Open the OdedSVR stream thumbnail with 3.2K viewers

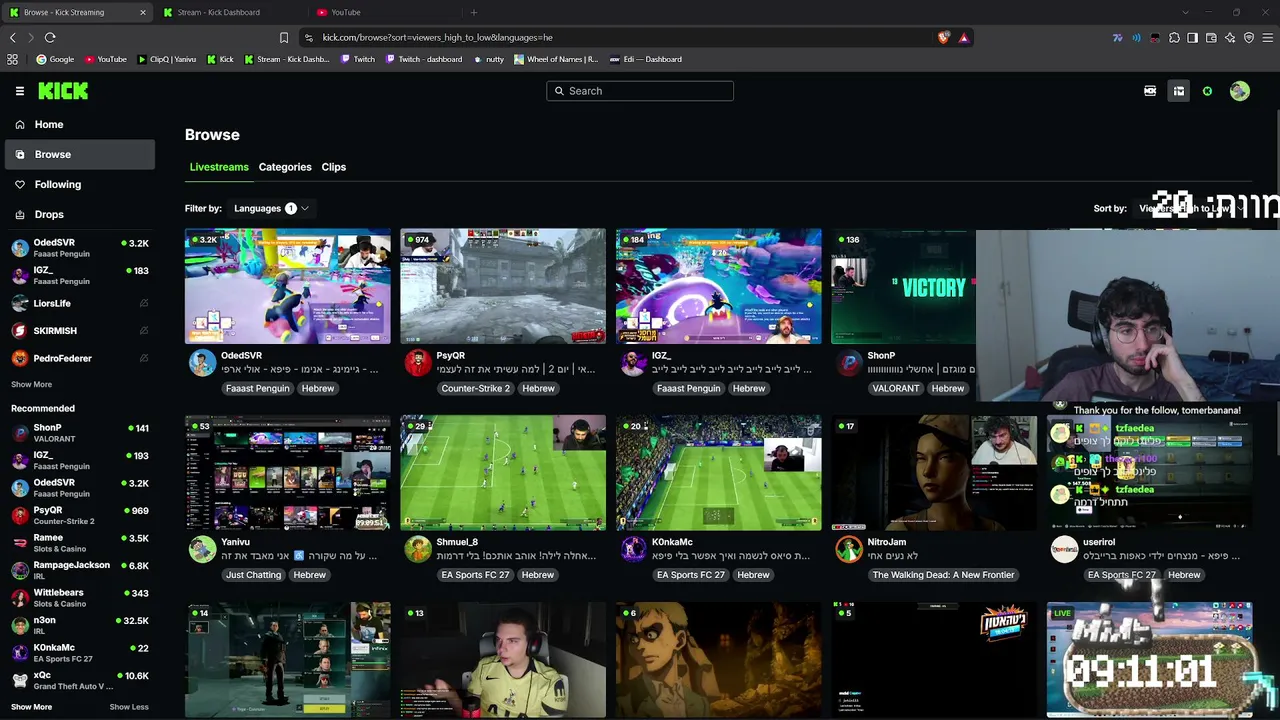288,286
